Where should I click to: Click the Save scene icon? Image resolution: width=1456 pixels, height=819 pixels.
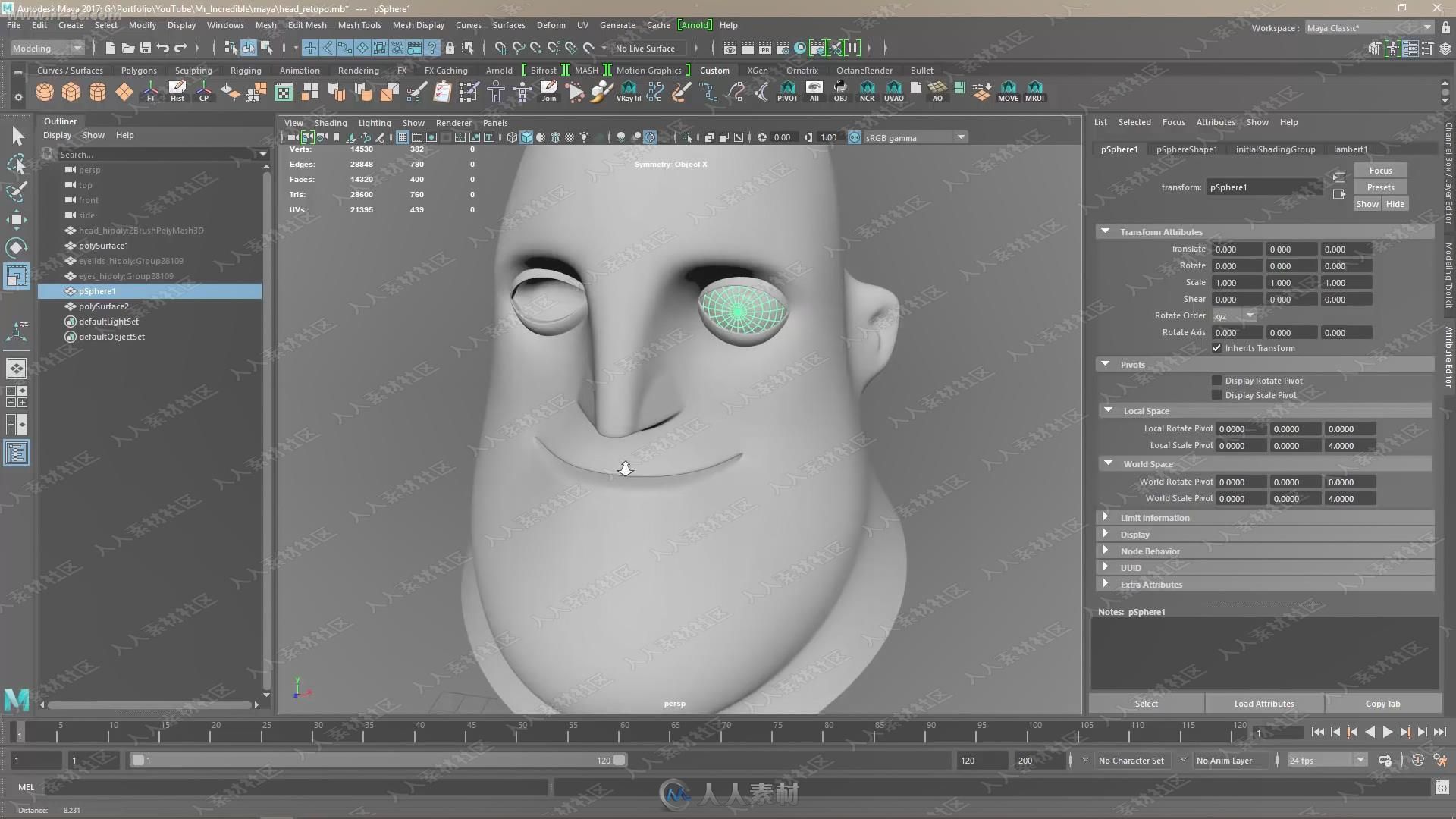pyautogui.click(x=146, y=48)
